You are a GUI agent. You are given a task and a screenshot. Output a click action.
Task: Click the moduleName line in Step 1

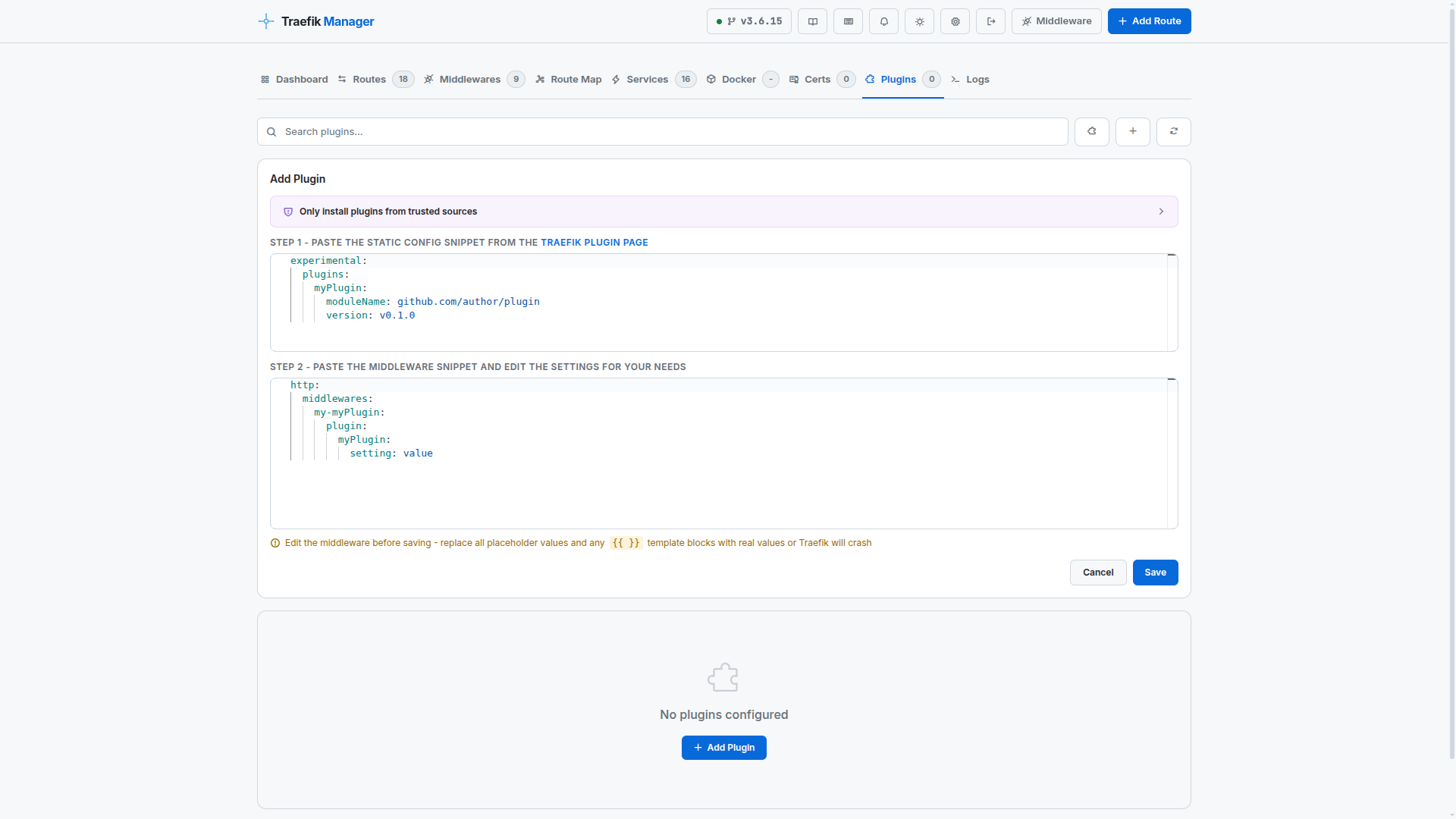432,302
